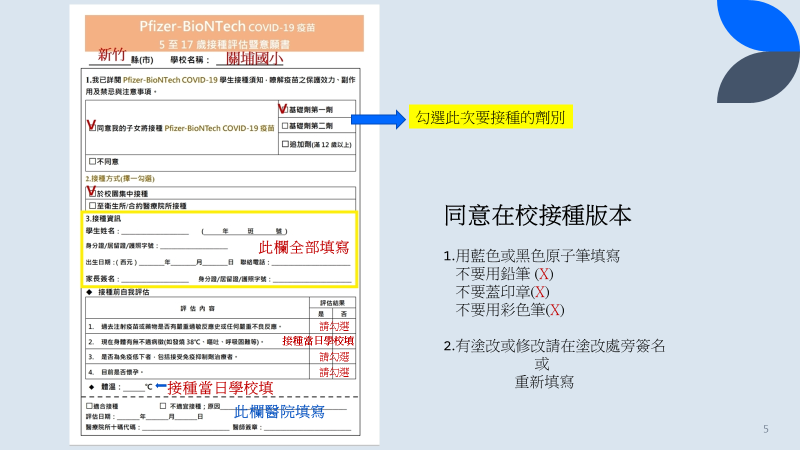The image size is (800, 450).
Task: Click the slide page number 5
Action: coord(766,429)
